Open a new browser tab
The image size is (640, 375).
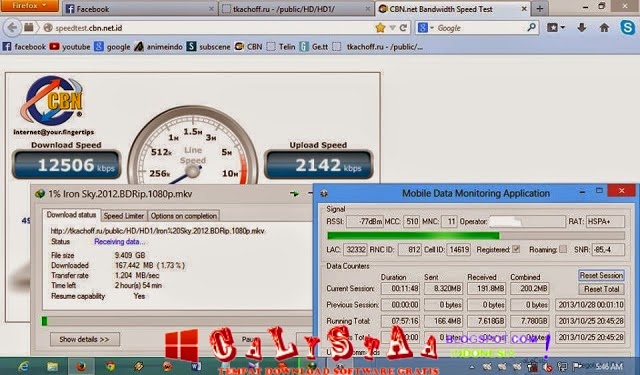point(540,9)
